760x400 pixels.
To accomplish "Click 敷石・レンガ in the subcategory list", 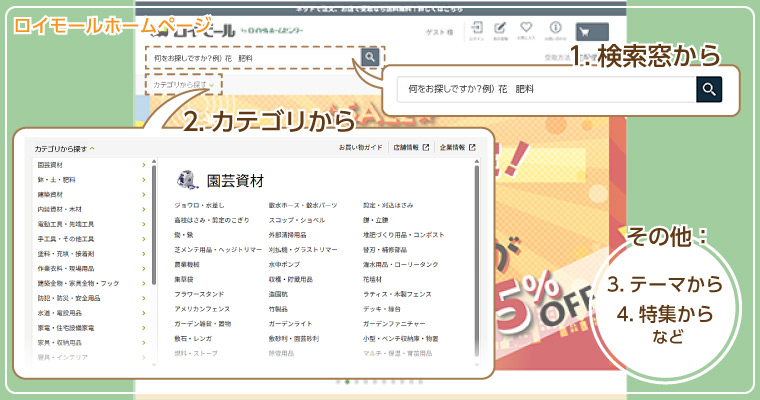I will tap(193, 338).
